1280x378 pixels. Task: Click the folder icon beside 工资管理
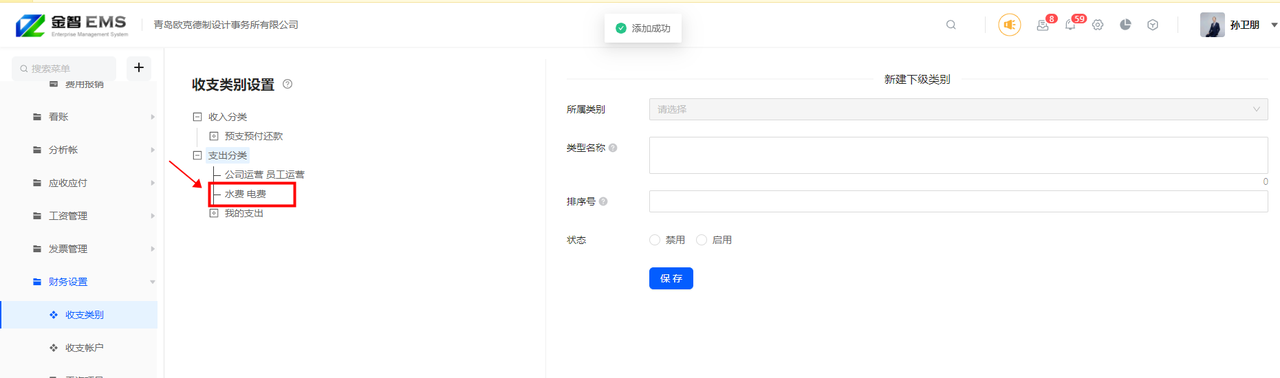[38, 216]
